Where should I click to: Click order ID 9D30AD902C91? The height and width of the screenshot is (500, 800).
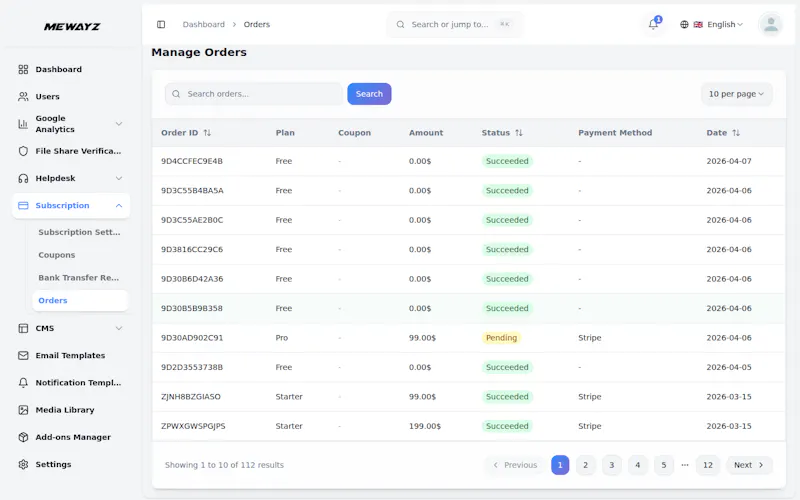tap(192, 338)
